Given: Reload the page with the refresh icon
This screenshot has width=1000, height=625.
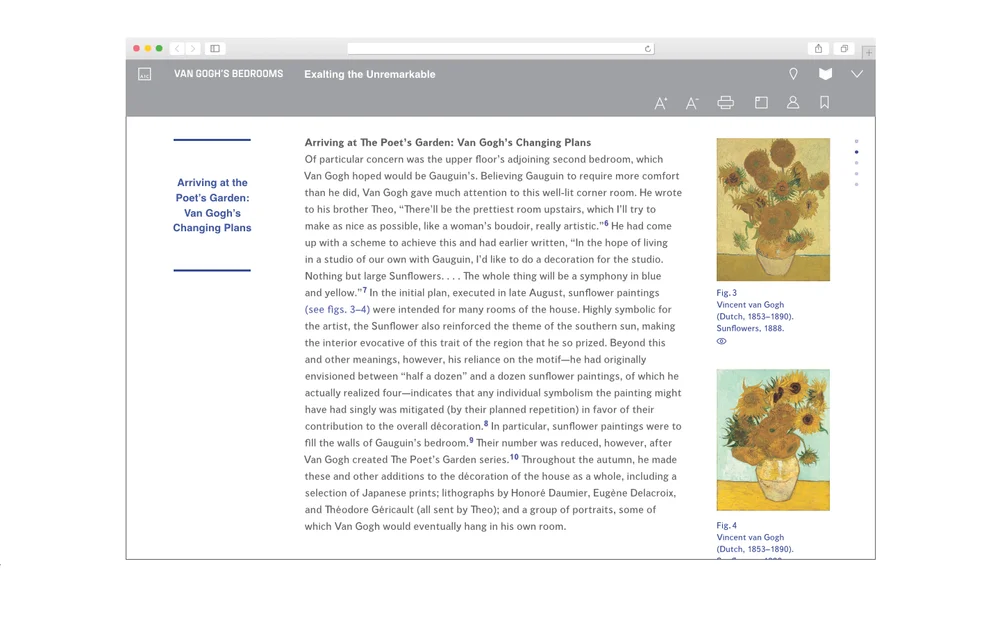Looking at the screenshot, I should [647, 48].
